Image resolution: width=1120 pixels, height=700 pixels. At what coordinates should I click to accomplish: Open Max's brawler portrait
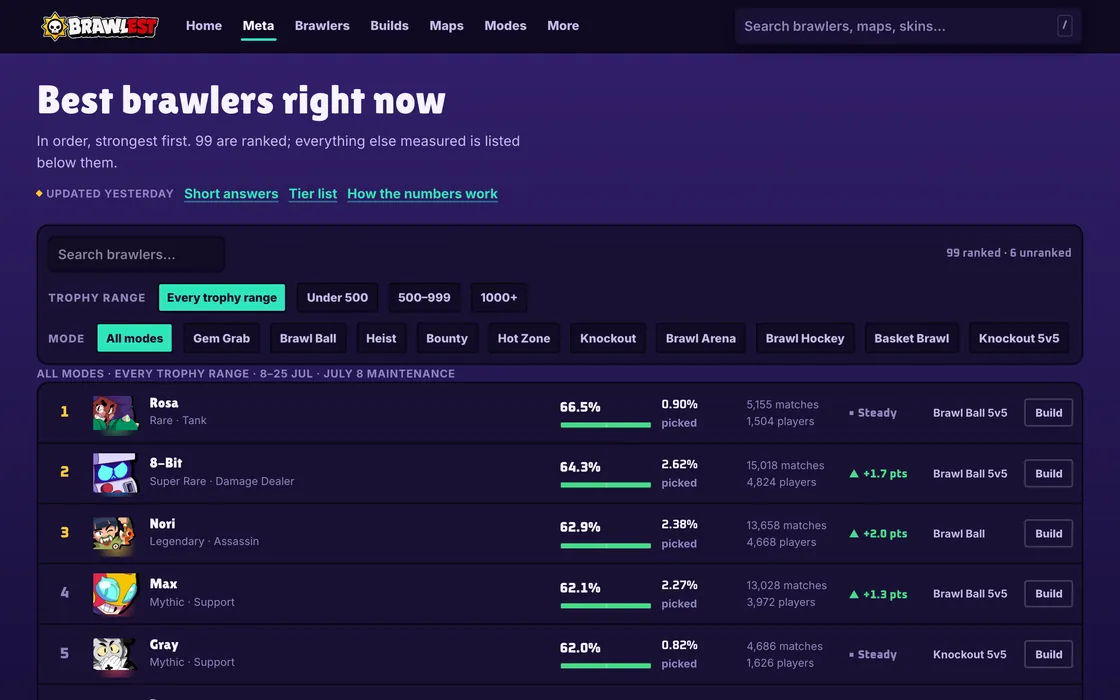point(115,594)
